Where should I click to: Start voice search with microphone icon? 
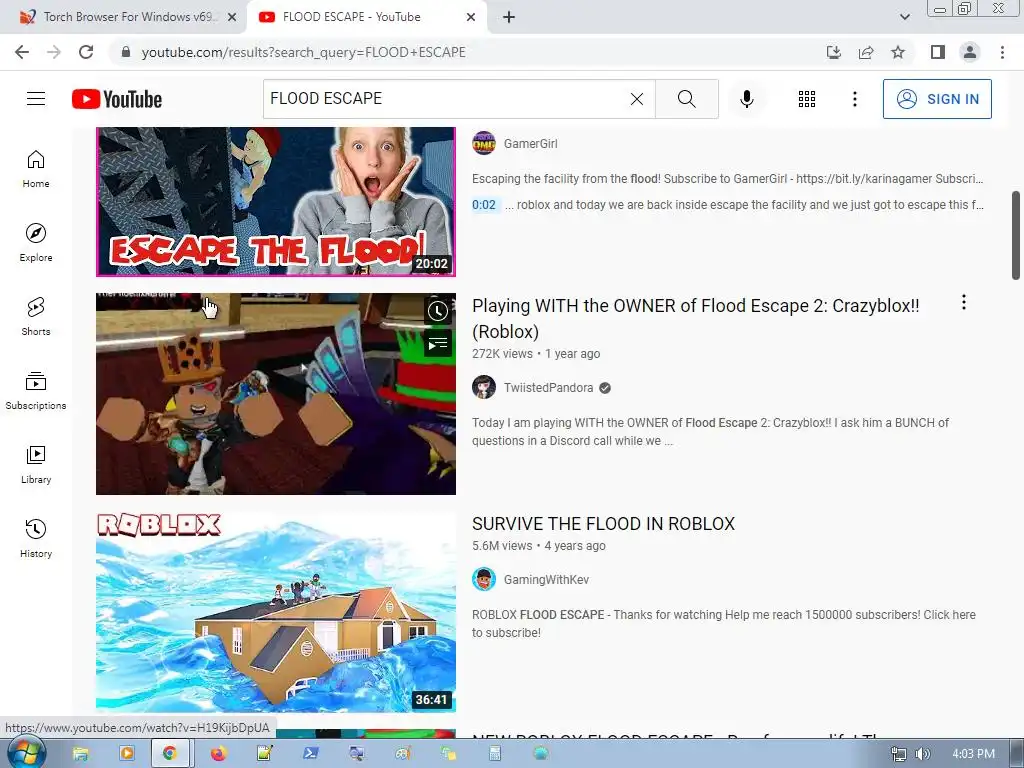pyautogui.click(x=746, y=99)
